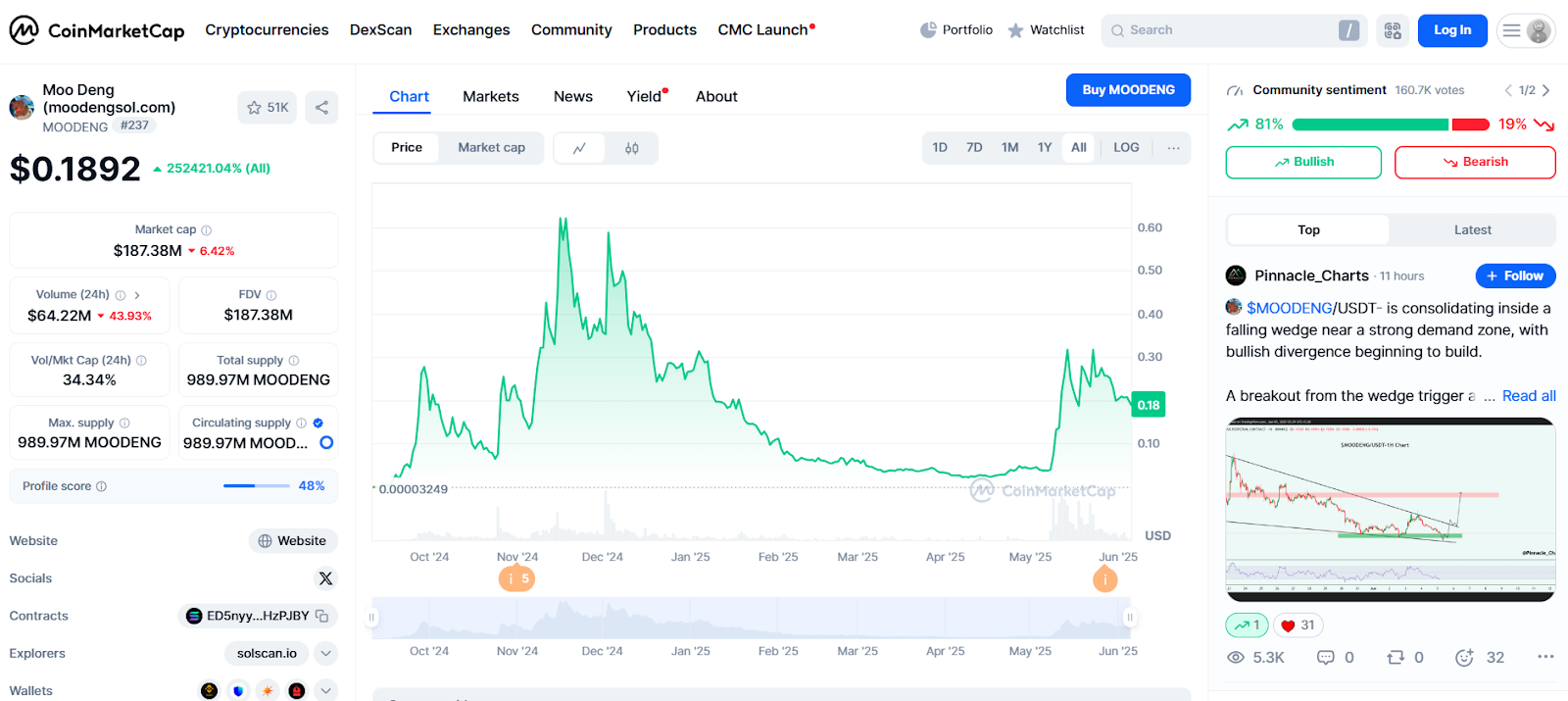
Task: Open the Cryptocurrencies menu
Action: [x=267, y=30]
